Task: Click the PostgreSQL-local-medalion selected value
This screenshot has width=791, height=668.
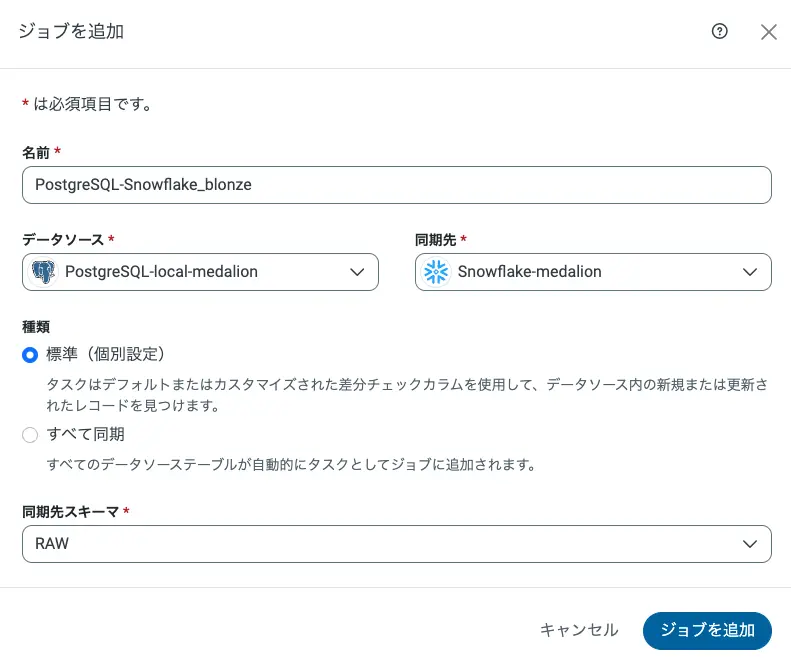Action: (161, 272)
